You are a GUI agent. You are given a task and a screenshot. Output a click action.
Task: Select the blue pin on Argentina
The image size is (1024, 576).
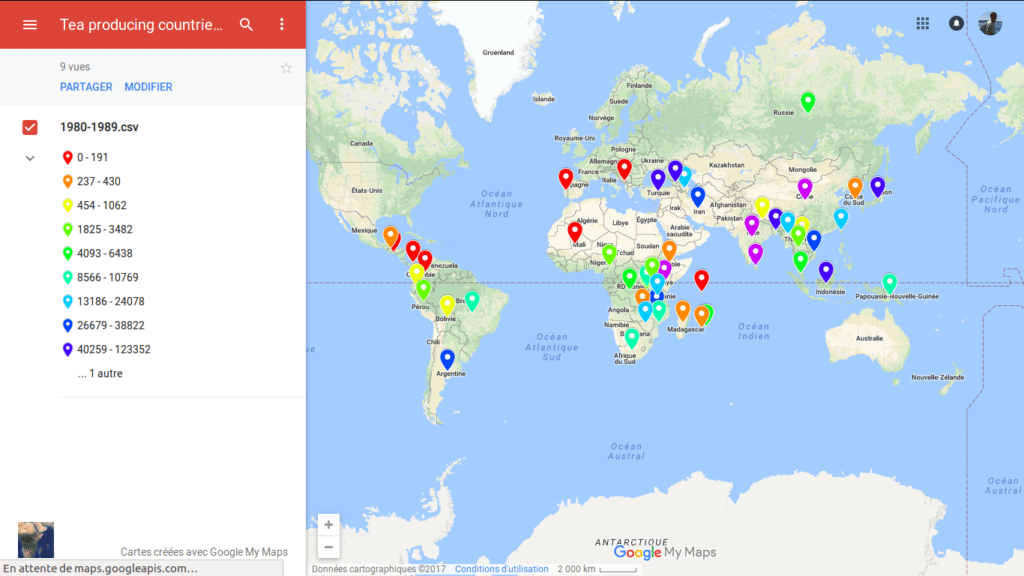[447, 359]
